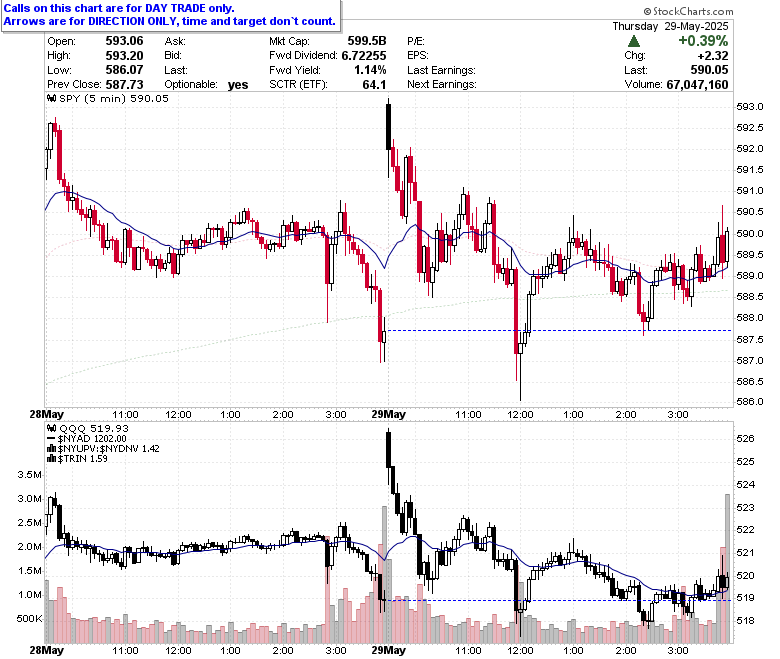
Task: Click the $TRIN legend bar icon
Action: 52,459
